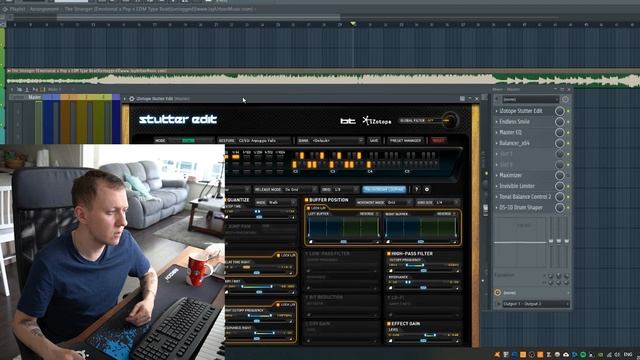Open the orange FL Studio icon in the taskbar
The image size is (640, 360).
tap(497, 355)
